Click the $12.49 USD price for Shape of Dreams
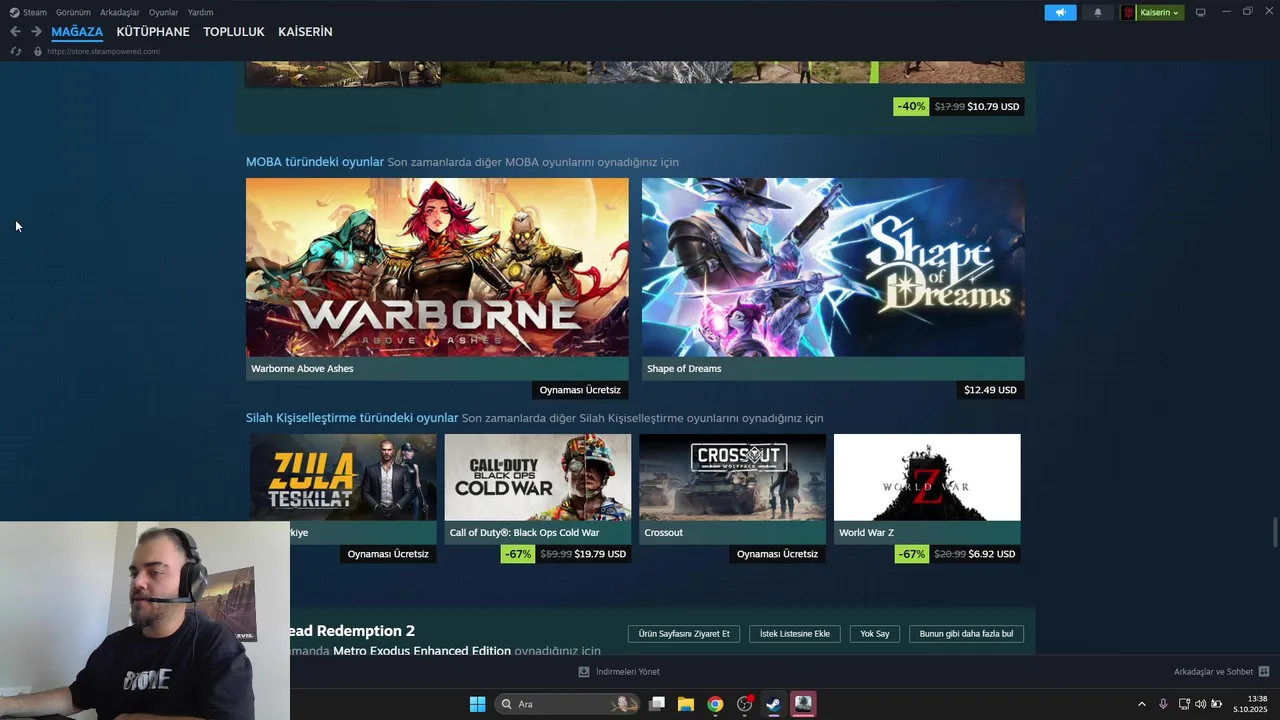 point(990,390)
